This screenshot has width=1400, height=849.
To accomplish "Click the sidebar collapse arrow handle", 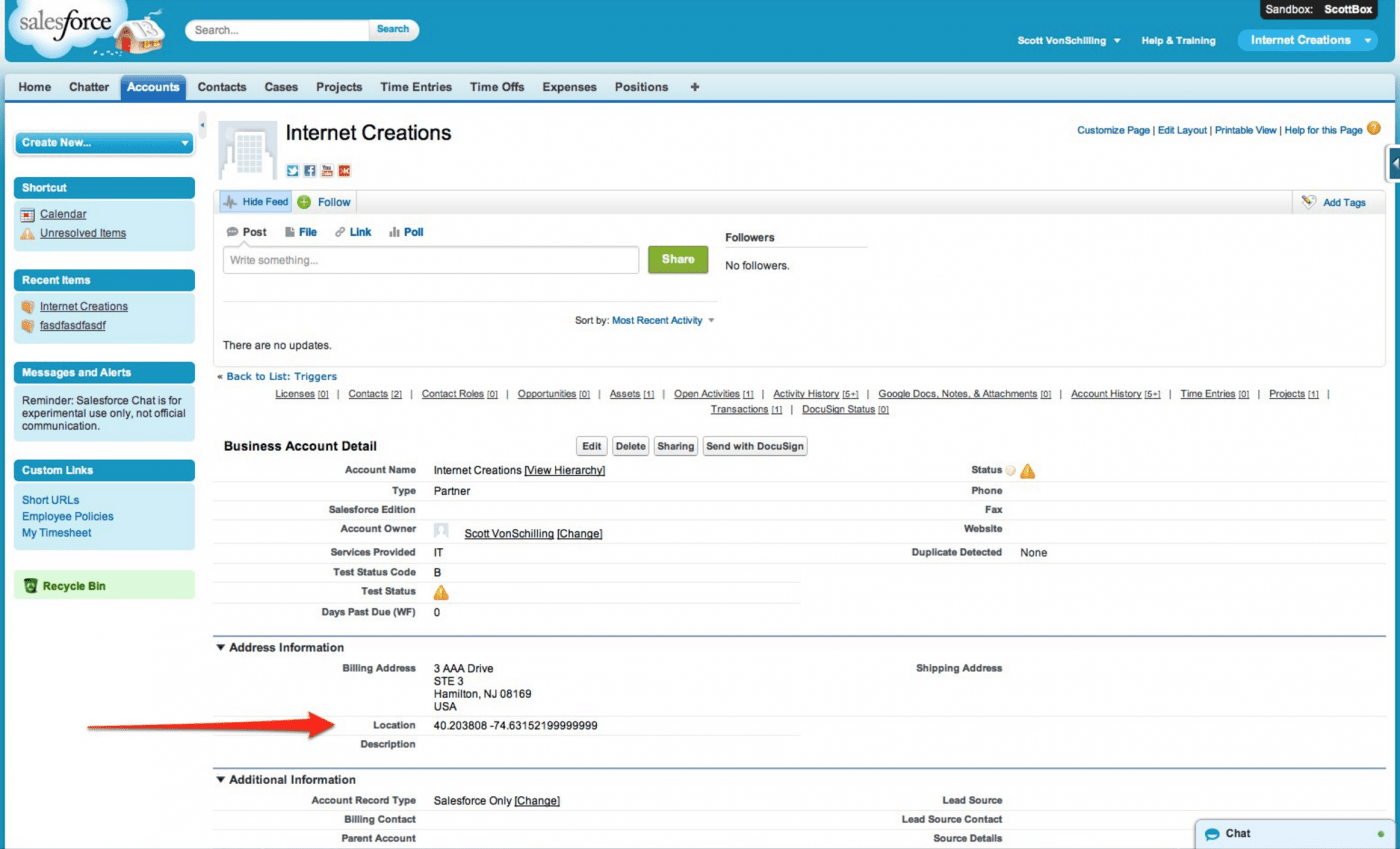I will (202, 123).
